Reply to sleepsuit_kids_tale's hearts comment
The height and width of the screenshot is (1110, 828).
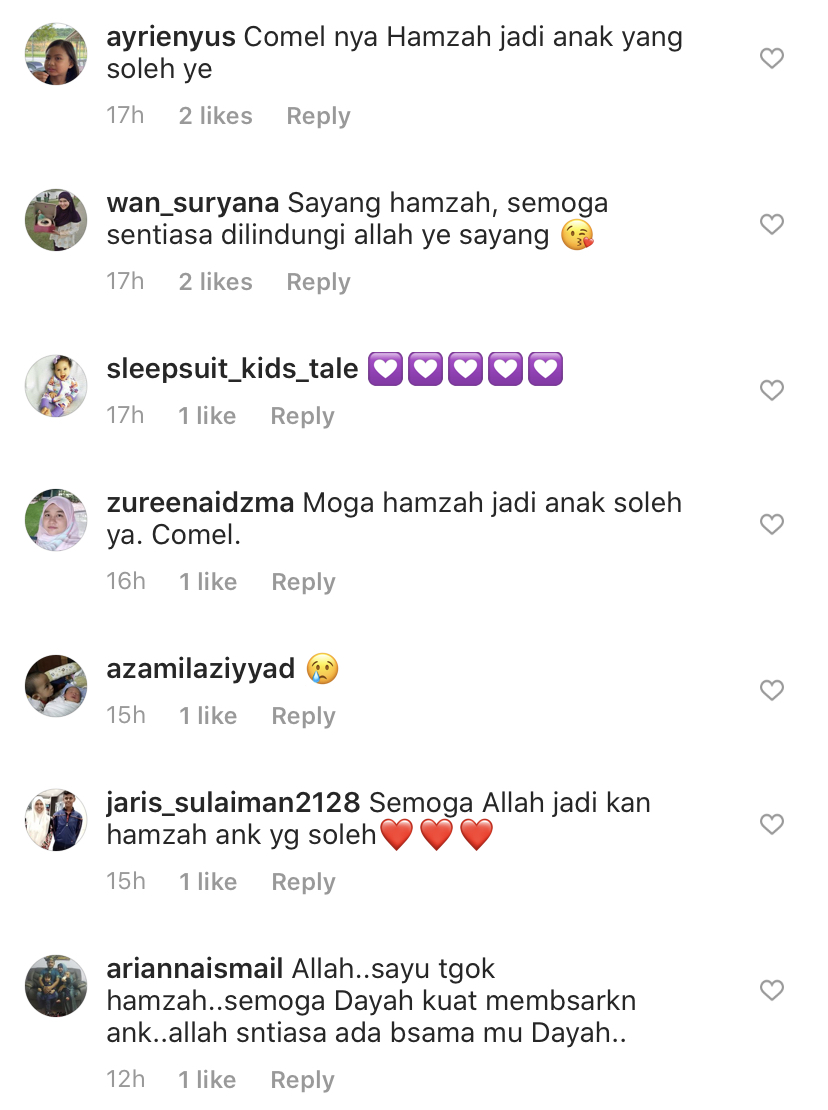(x=302, y=416)
